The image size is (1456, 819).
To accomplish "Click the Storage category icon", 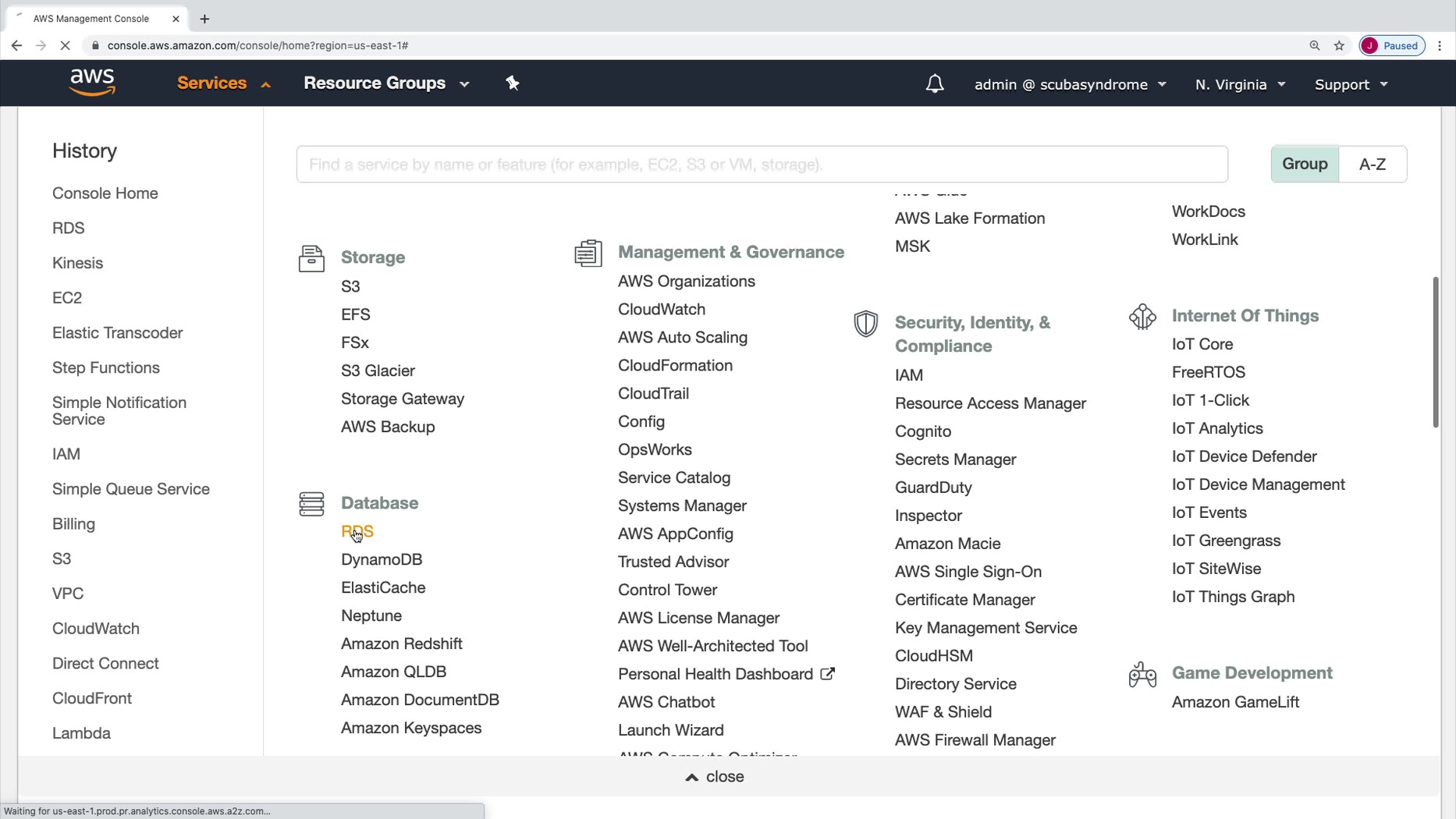I will (311, 258).
